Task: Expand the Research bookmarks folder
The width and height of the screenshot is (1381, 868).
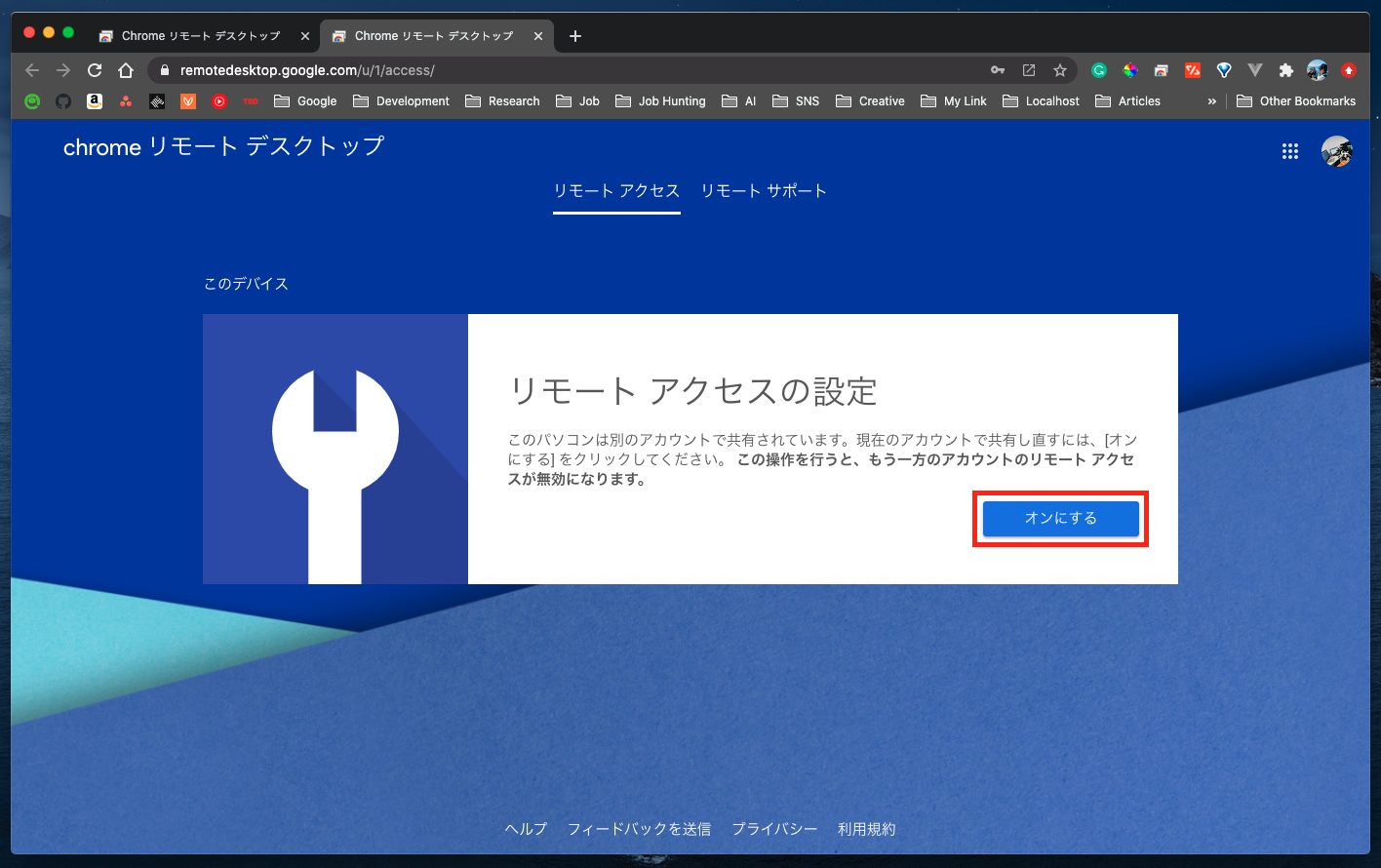Action: (502, 101)
